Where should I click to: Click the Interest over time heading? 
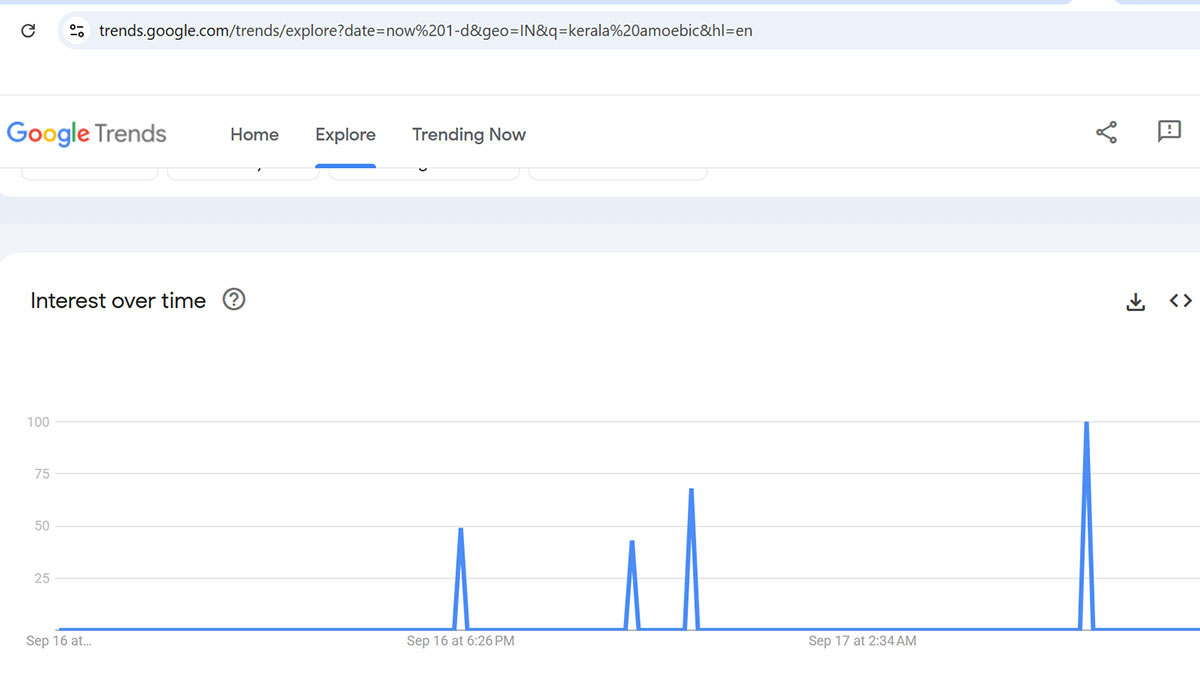click(x=118, y=301)
